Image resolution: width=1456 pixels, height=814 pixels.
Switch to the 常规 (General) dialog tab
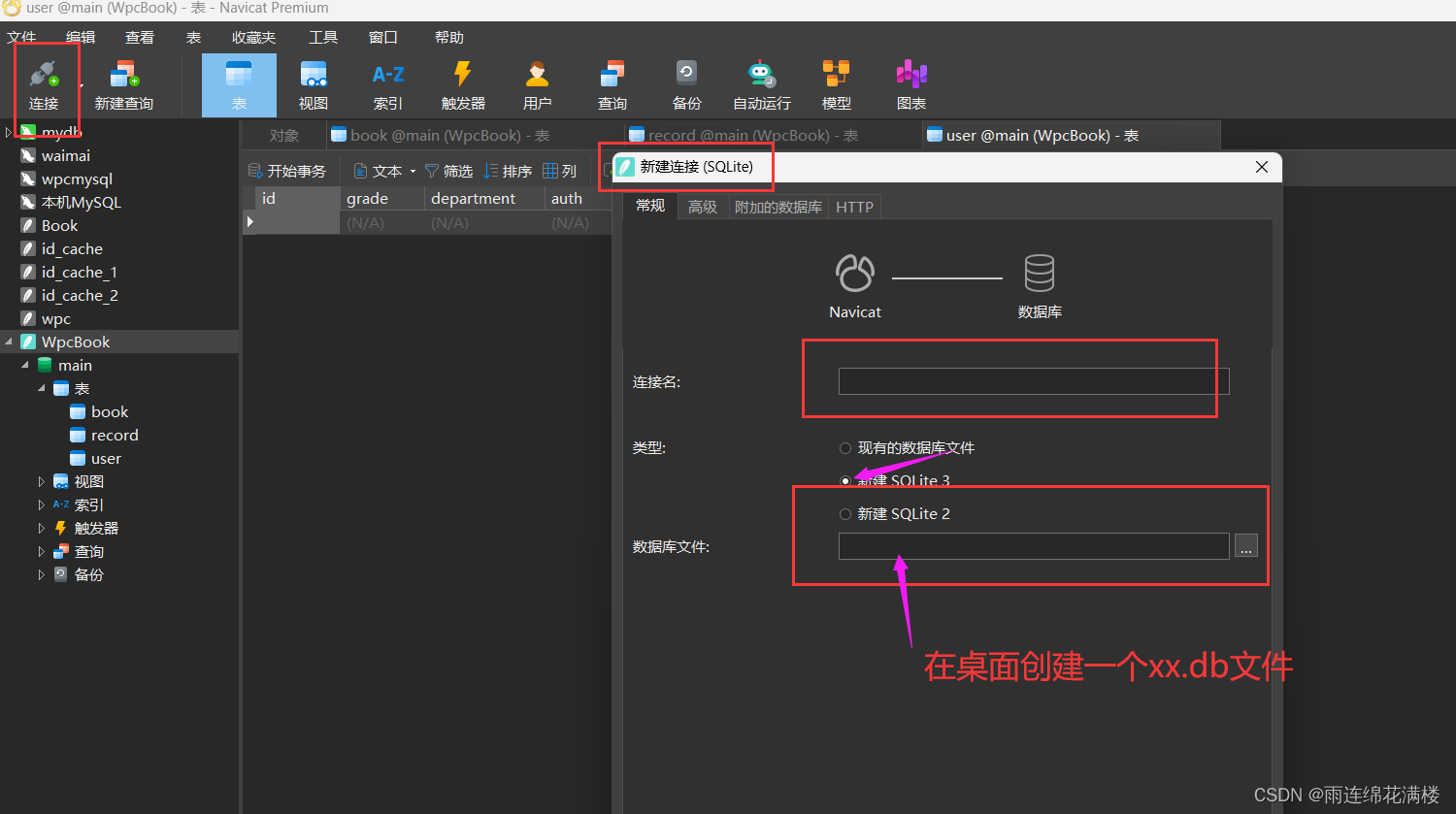click(650, 206)
